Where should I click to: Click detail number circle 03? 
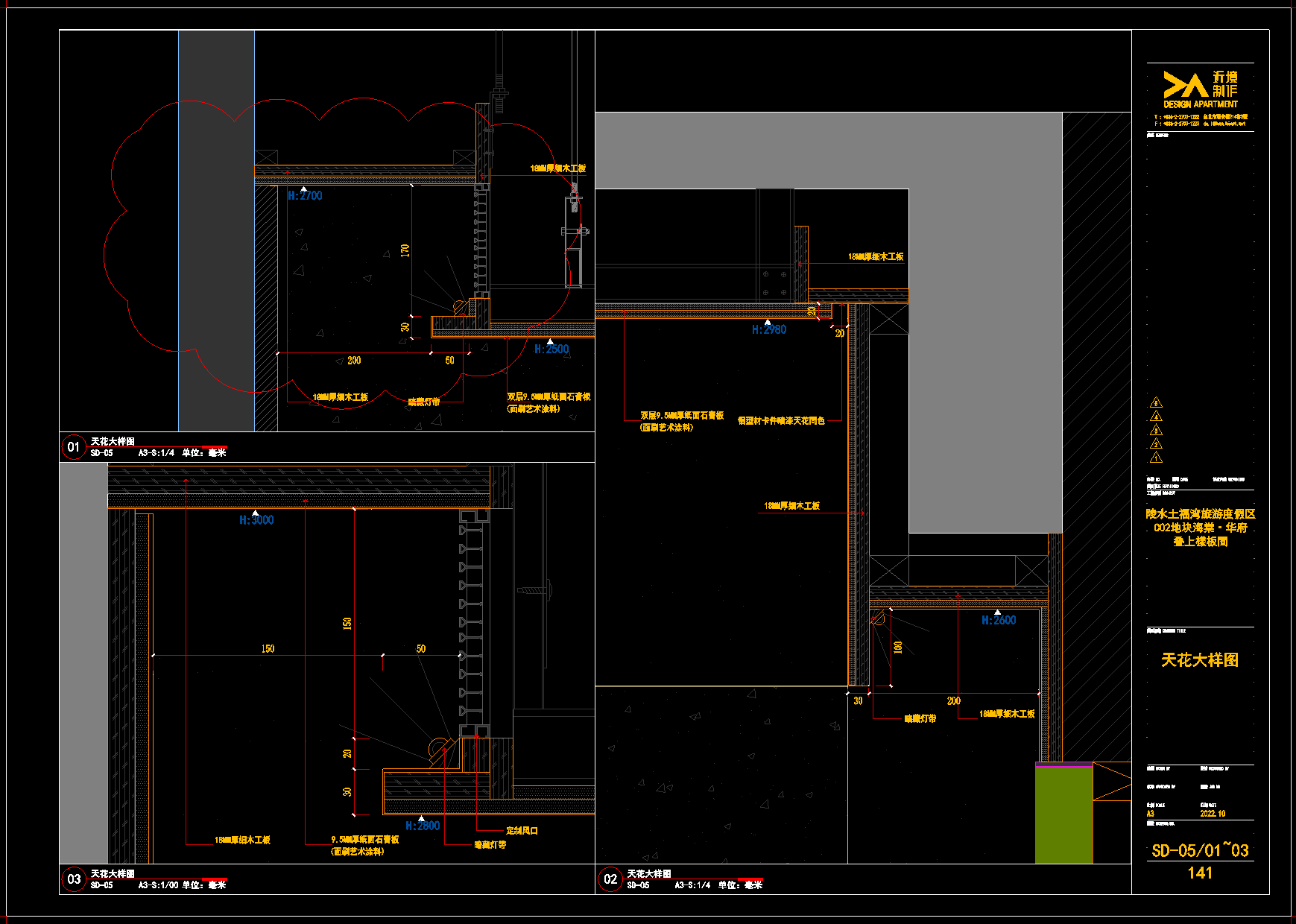(x=73, y=879)
